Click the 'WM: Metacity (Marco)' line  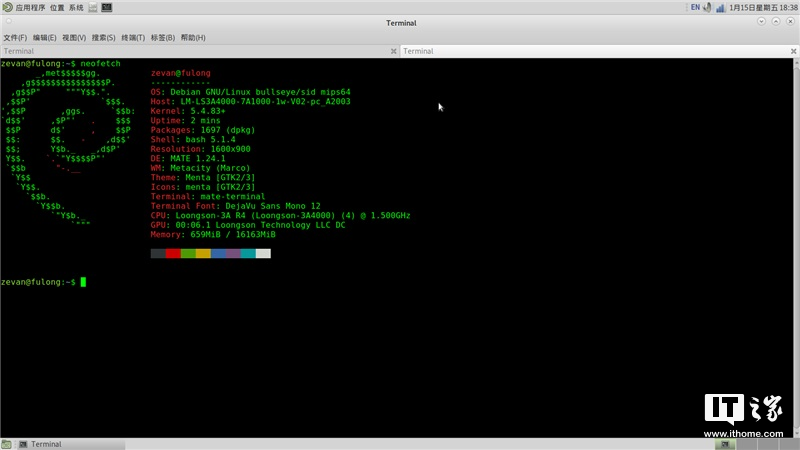pyautogui.click(x=201, y=168)
